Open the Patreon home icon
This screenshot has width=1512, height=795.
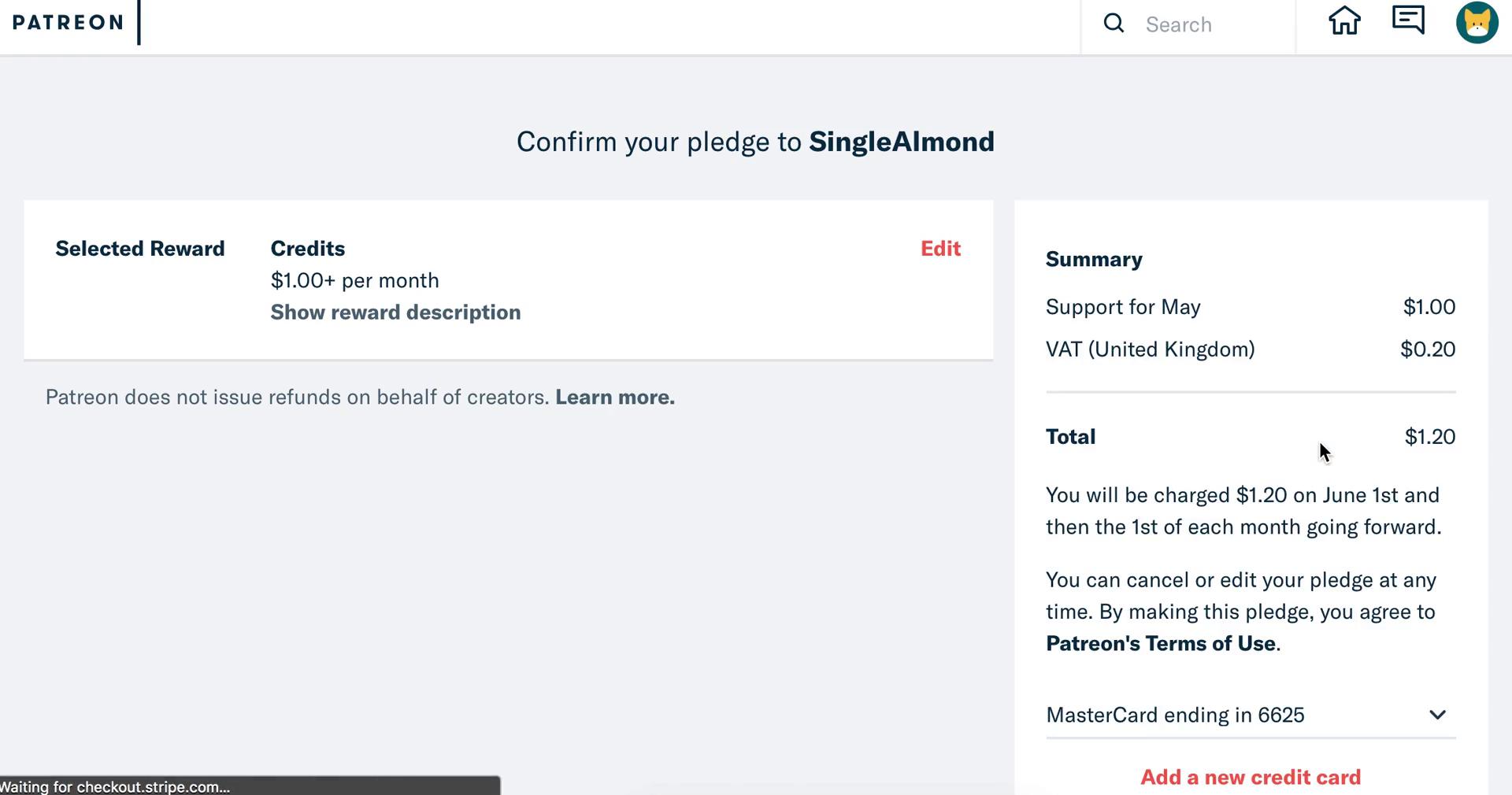pos(1344,21)
